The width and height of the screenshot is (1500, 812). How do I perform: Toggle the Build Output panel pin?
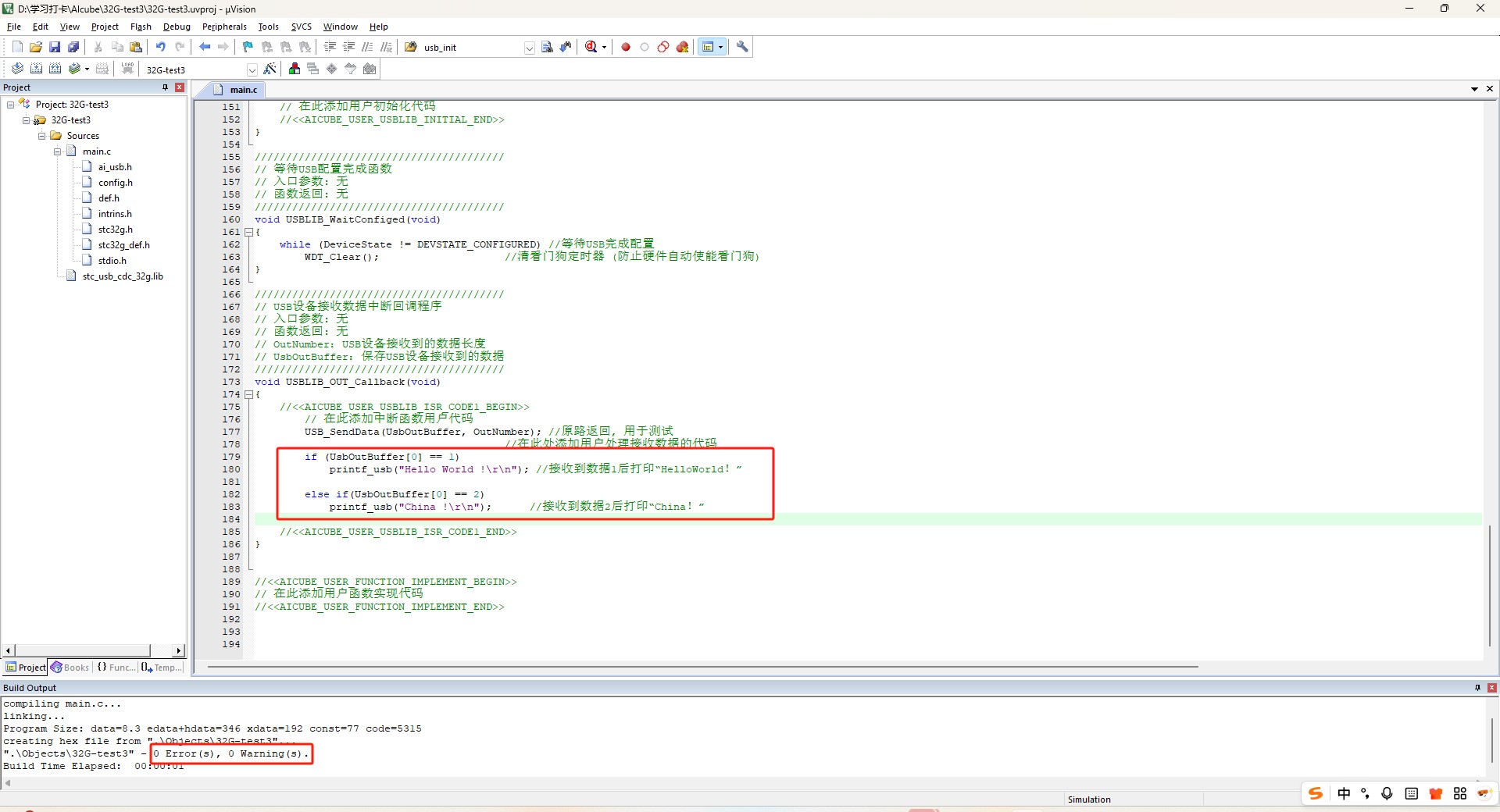[x=1477, y=688]
